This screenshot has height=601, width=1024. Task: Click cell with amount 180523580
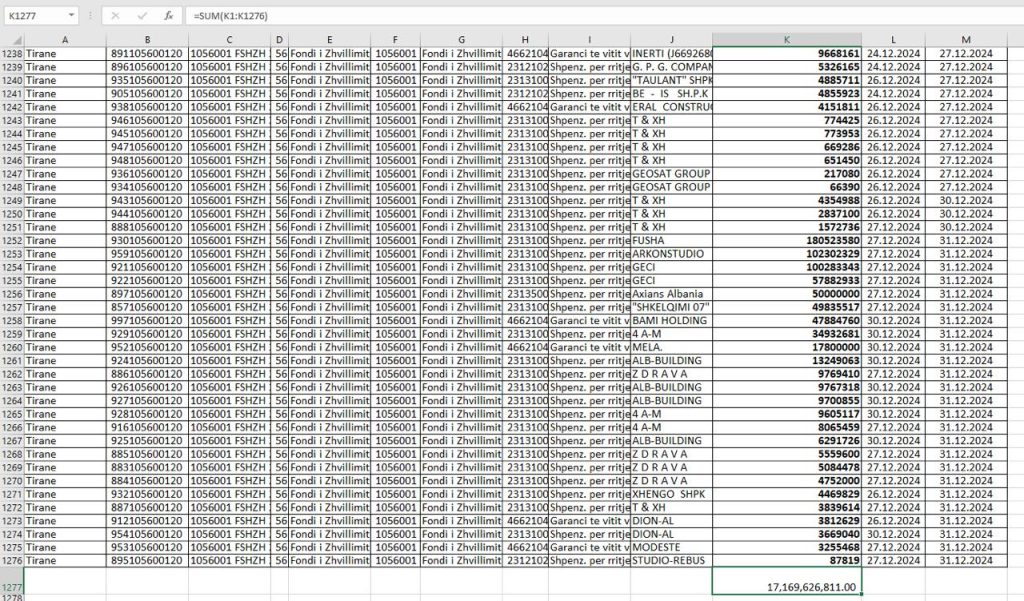786,240
